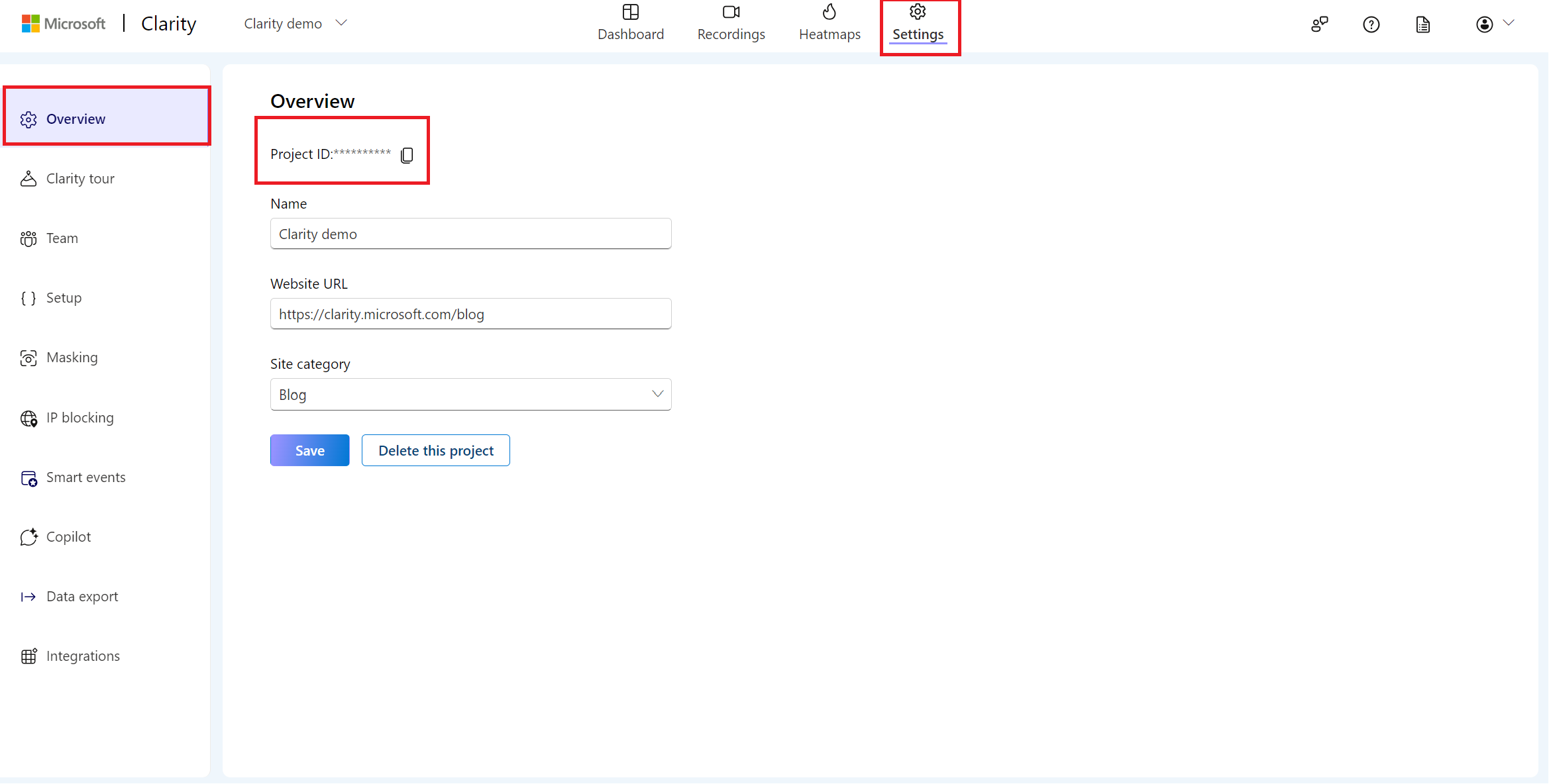Open the Copilot section
Viewport: 1549px width, 784px height.
click(x=67, y=536)
